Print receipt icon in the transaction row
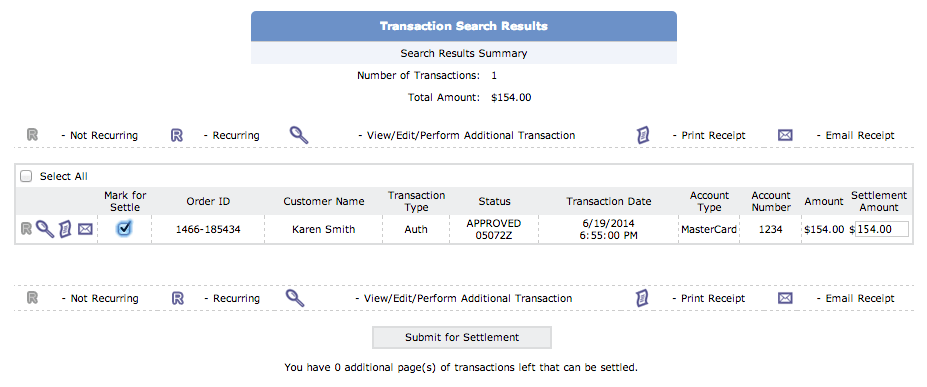Image resolution: width=927 pixels, height=387 pixels. click(x=65, y=229)
